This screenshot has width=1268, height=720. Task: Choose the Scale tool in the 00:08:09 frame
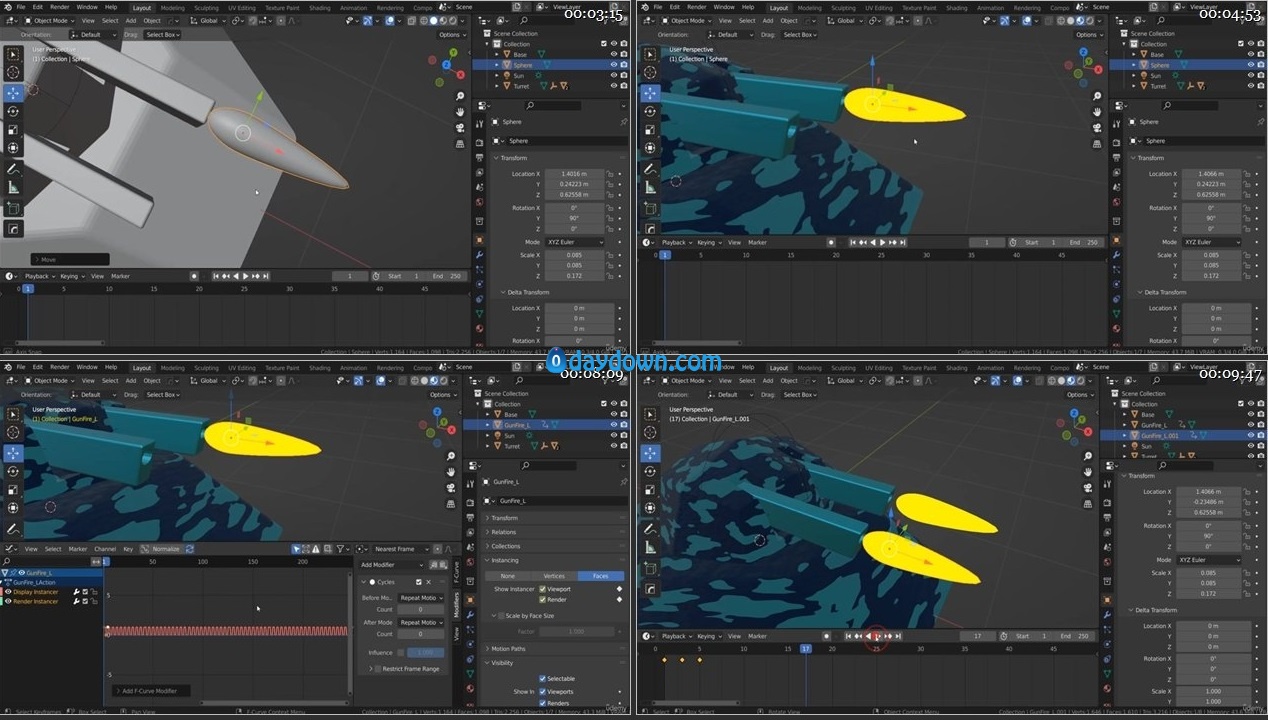point(13,490)
